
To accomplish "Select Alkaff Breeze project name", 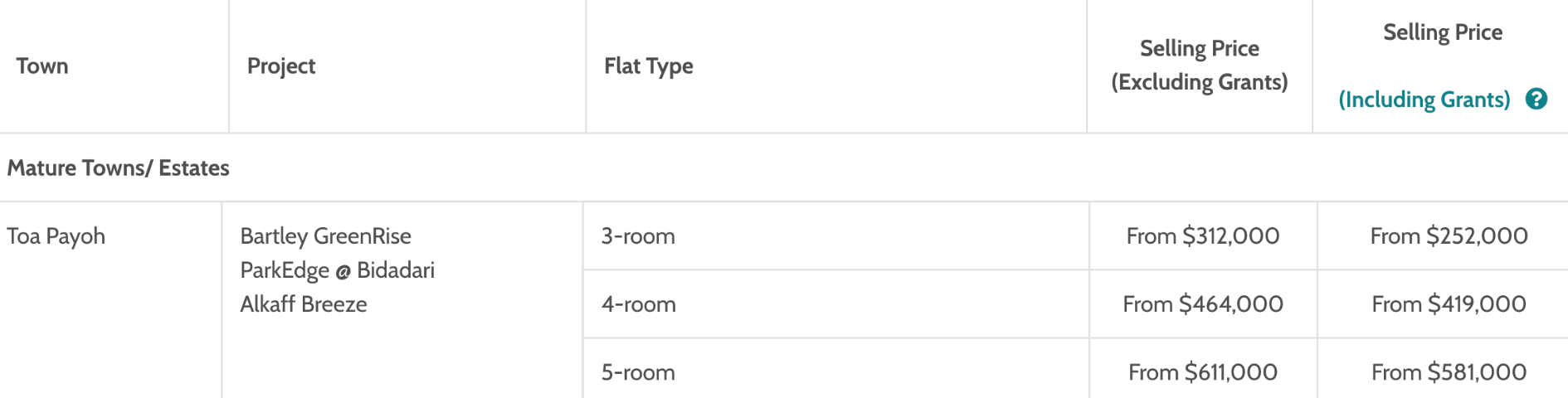I will [x=304, y=304].
